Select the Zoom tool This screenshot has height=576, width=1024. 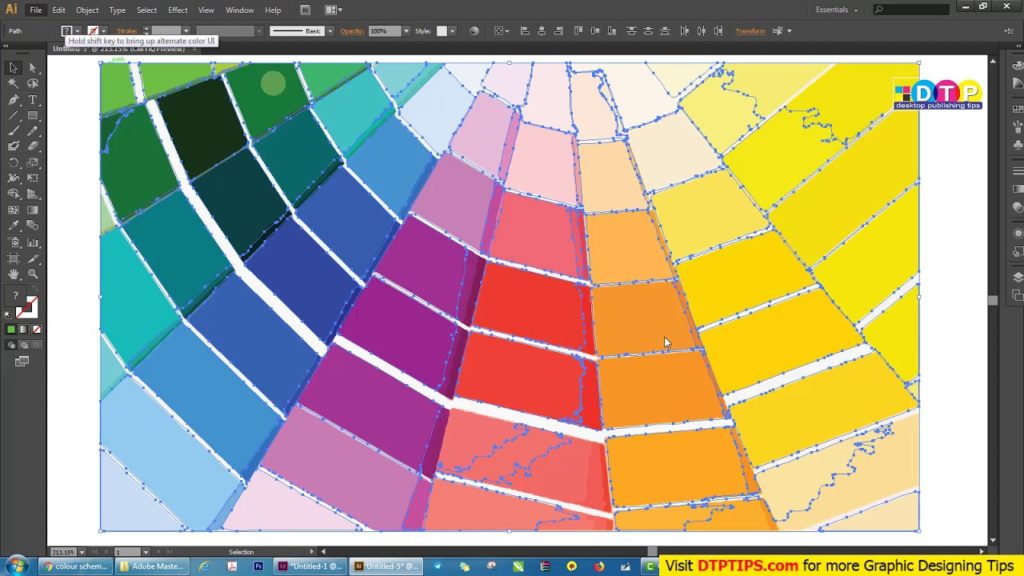[x=31, y=271]
